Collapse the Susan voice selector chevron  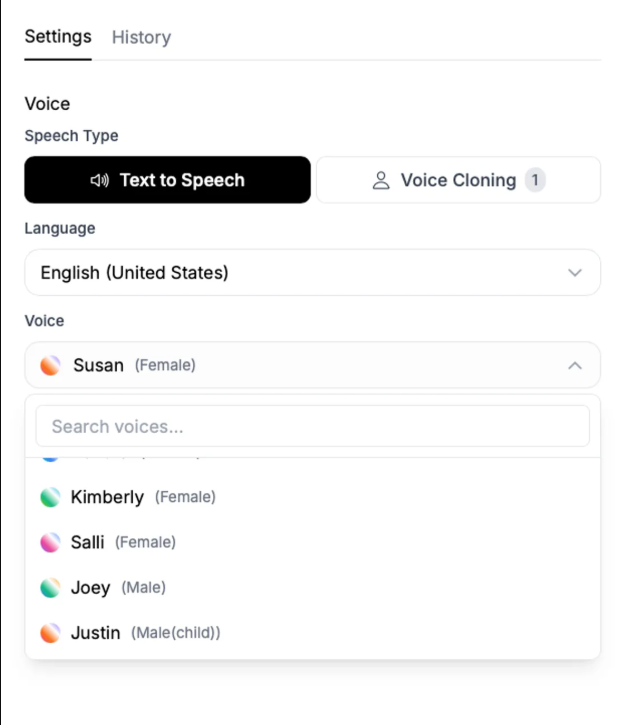click(575, 365)
